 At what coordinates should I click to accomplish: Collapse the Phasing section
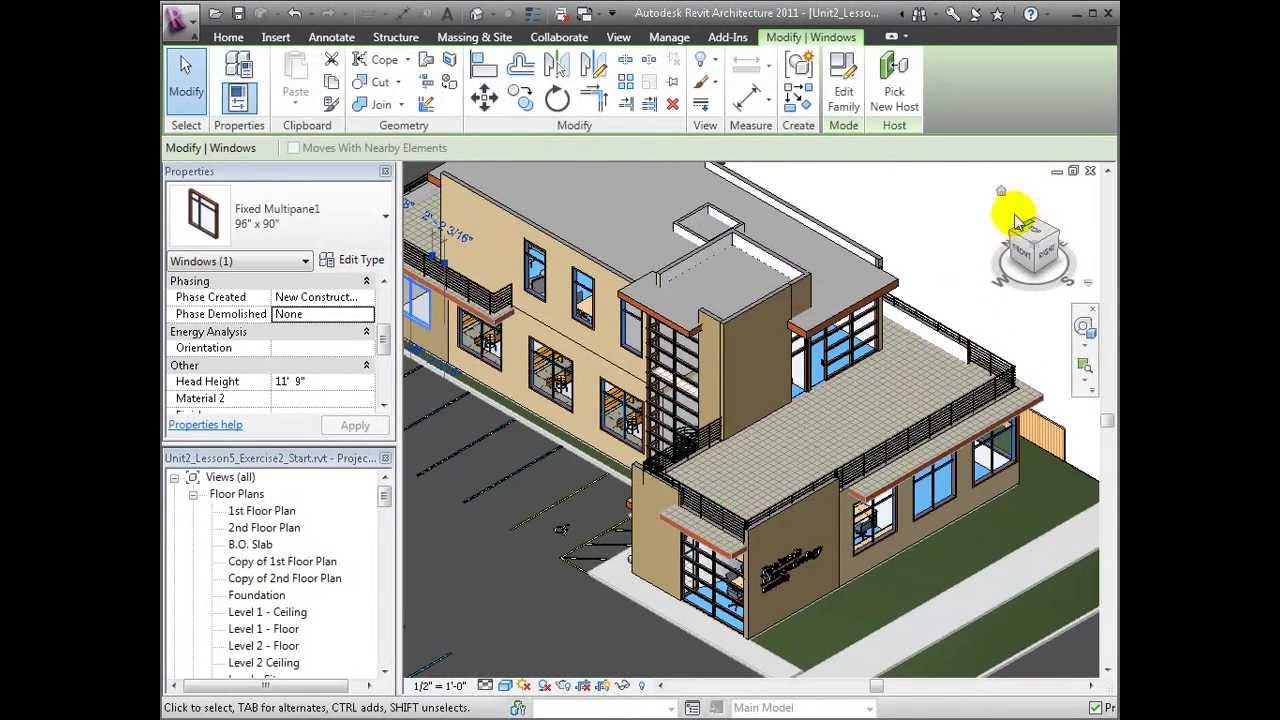point(366,281)
